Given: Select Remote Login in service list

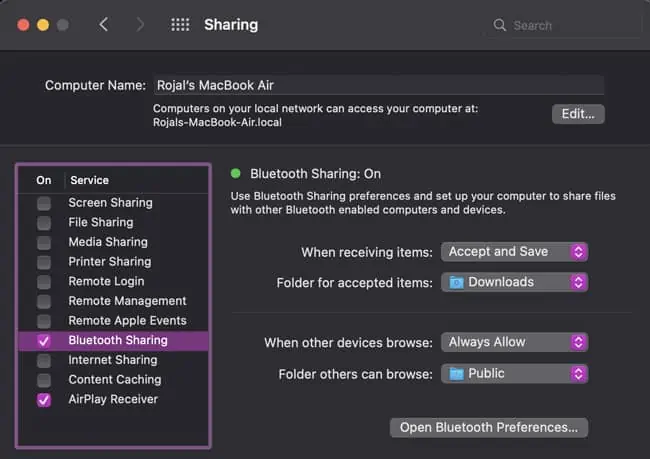Looking at the screenshot, I should coord(106,281).
